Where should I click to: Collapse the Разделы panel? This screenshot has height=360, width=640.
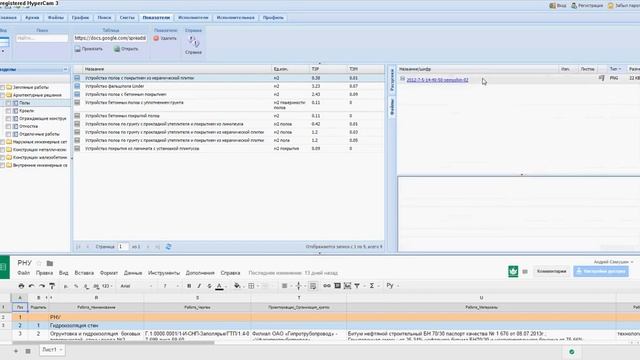tap(65, 69)
